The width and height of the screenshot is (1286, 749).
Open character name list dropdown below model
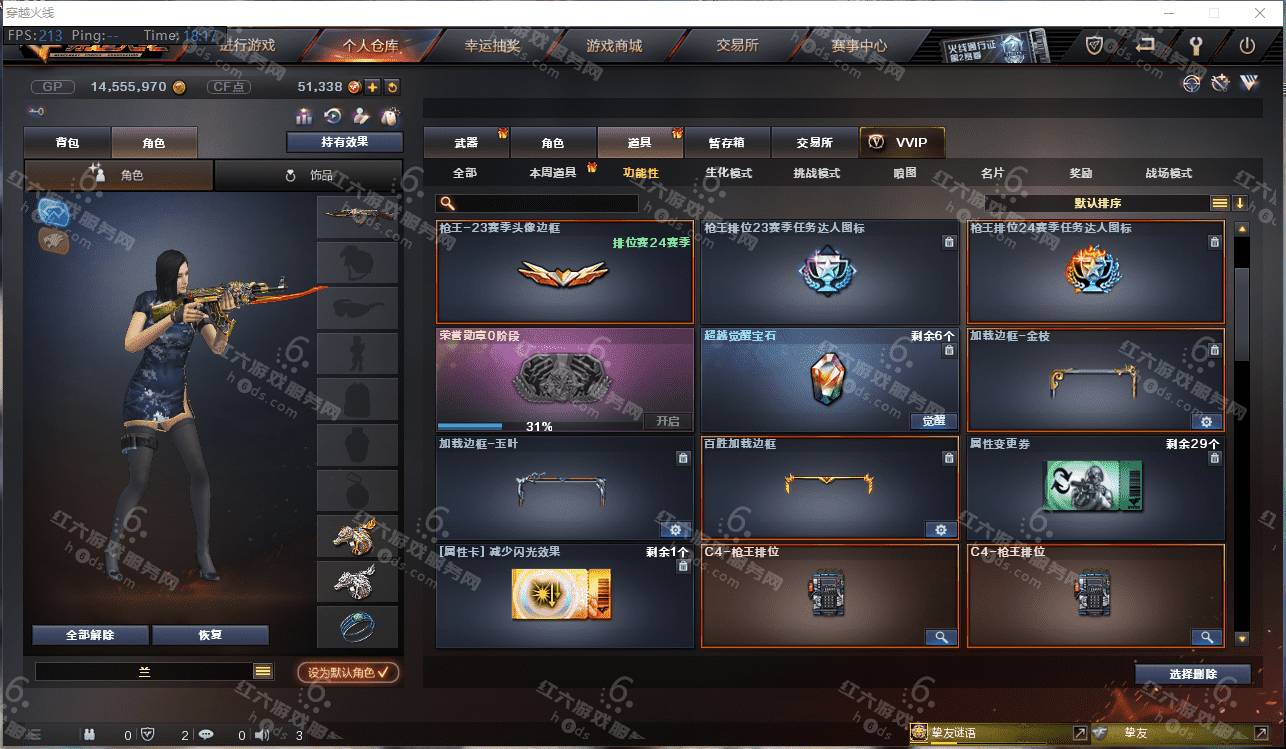click(x=263, y=672)
